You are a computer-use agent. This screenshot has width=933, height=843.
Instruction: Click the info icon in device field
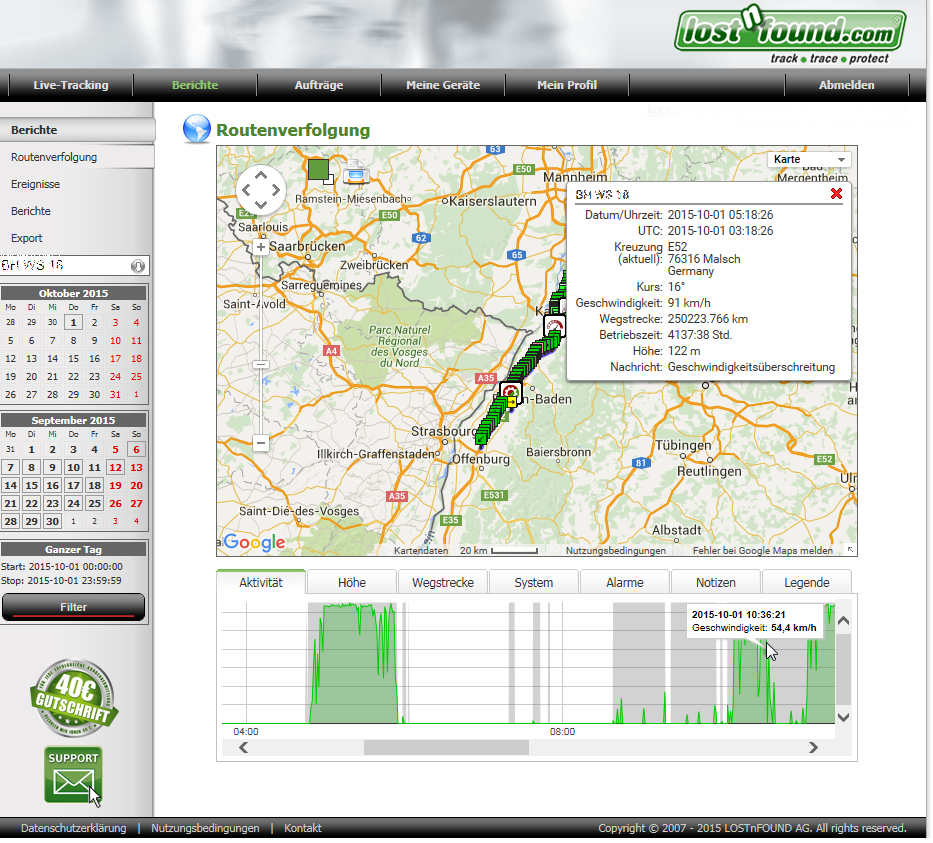pos(138,266)
